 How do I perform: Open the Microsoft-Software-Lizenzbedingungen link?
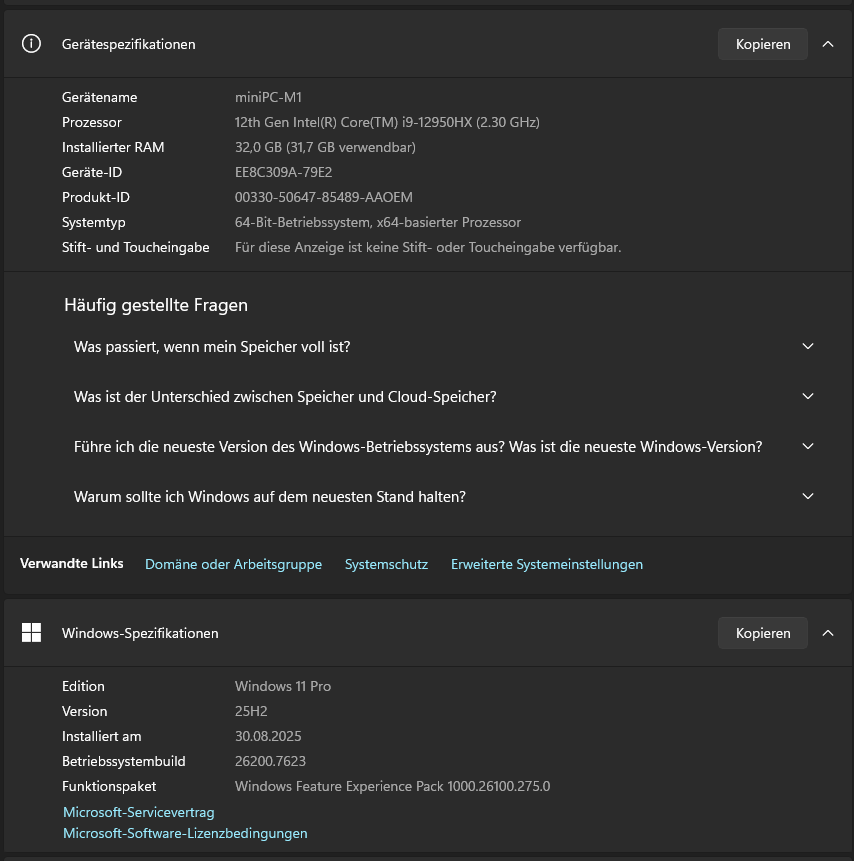185,833
